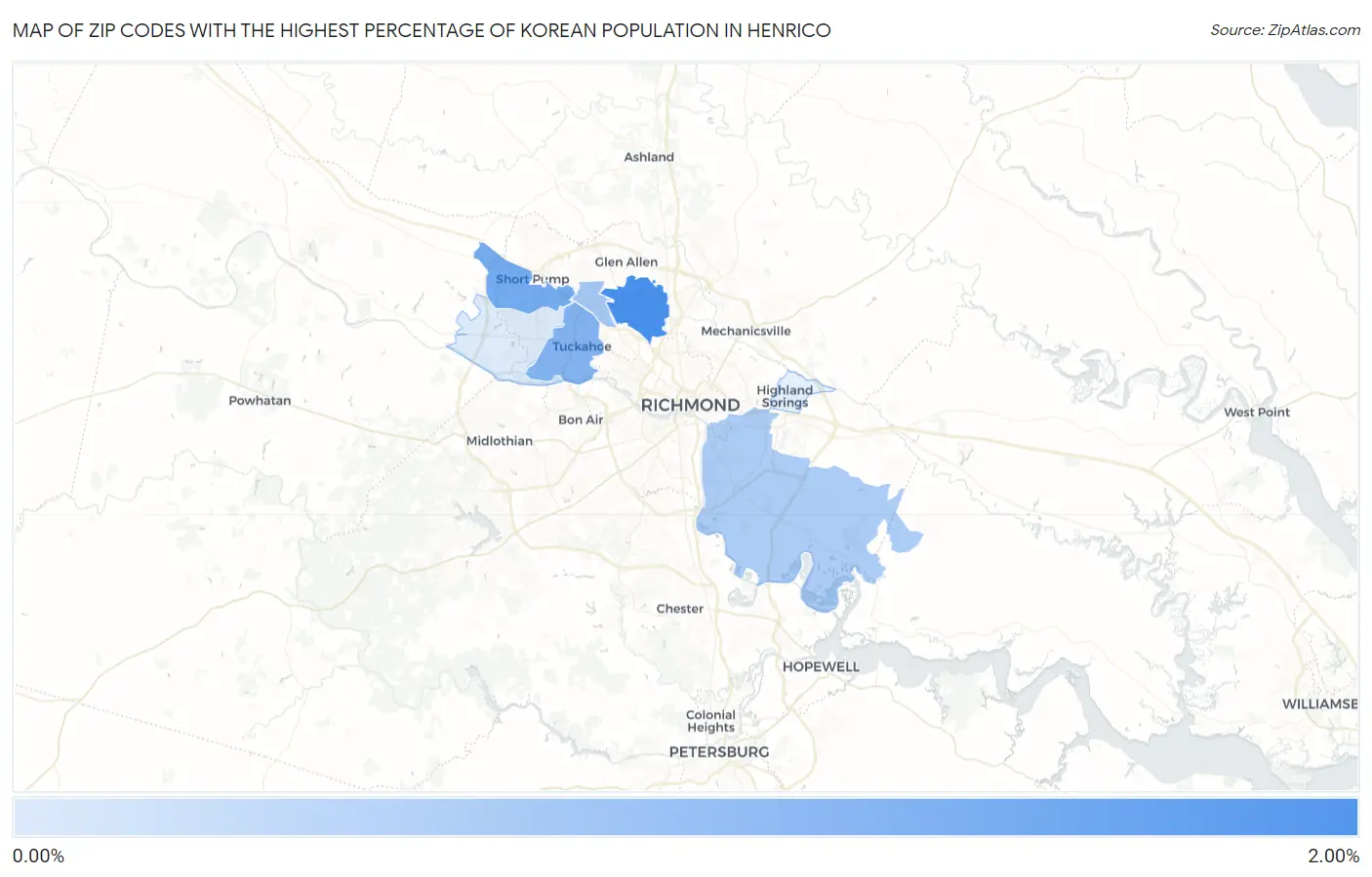Click the Powhatan map label

click(260, 401)
